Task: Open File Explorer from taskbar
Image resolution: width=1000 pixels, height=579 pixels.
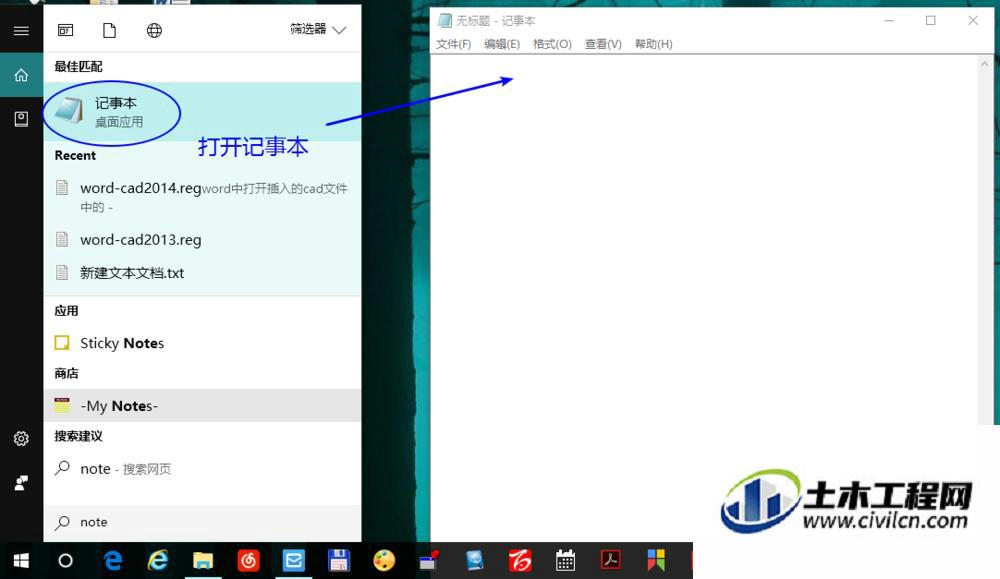Action: (x=203, y=561)
